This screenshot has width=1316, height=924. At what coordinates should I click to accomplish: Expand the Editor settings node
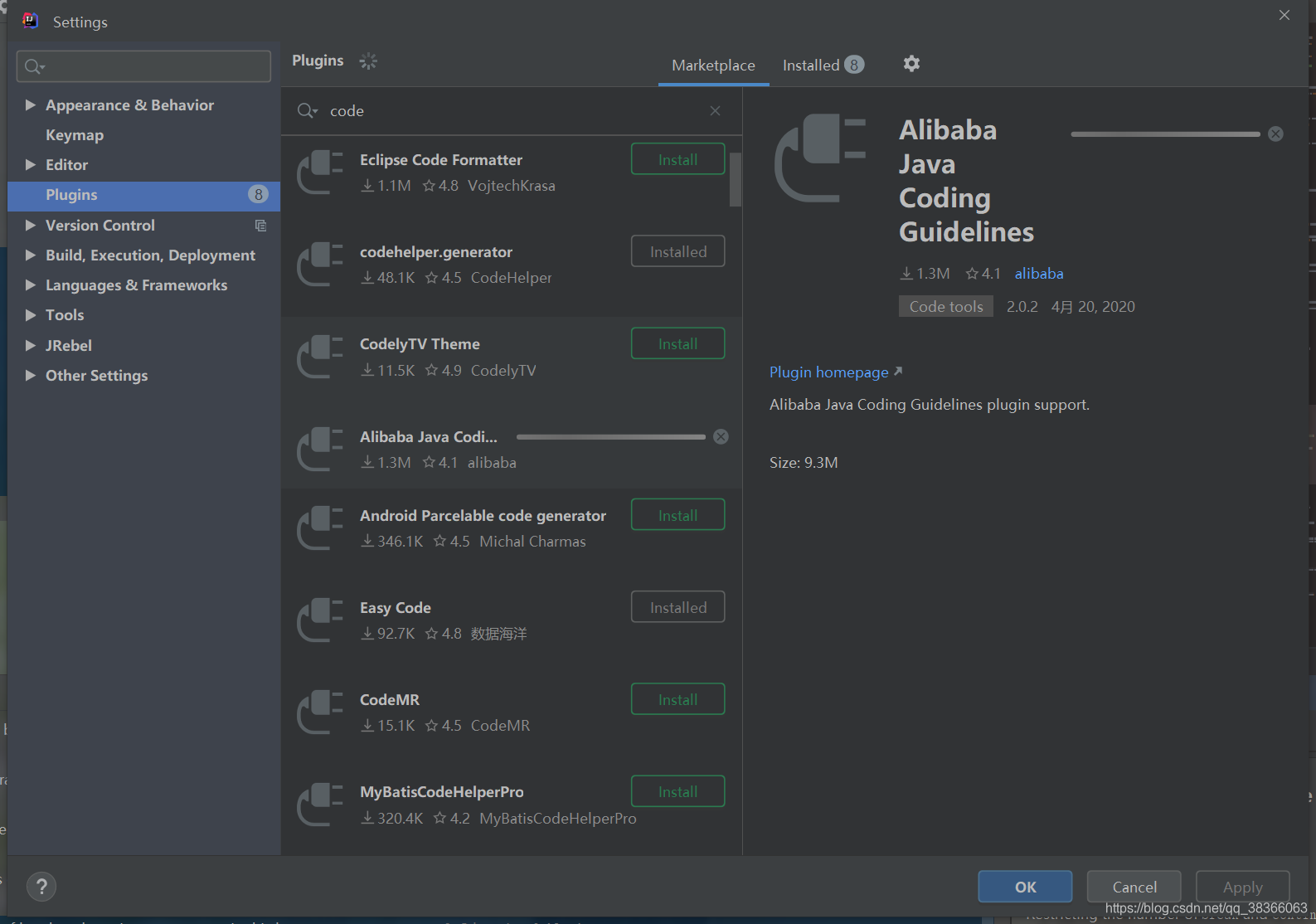click(30, 165)
